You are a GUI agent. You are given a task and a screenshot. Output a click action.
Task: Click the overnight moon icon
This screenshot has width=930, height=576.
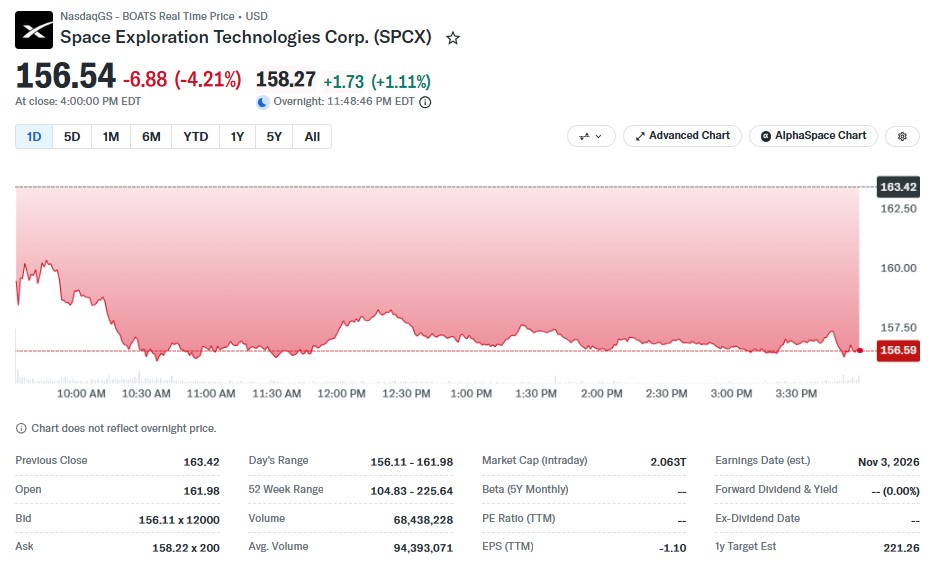[x=263, y=102]
